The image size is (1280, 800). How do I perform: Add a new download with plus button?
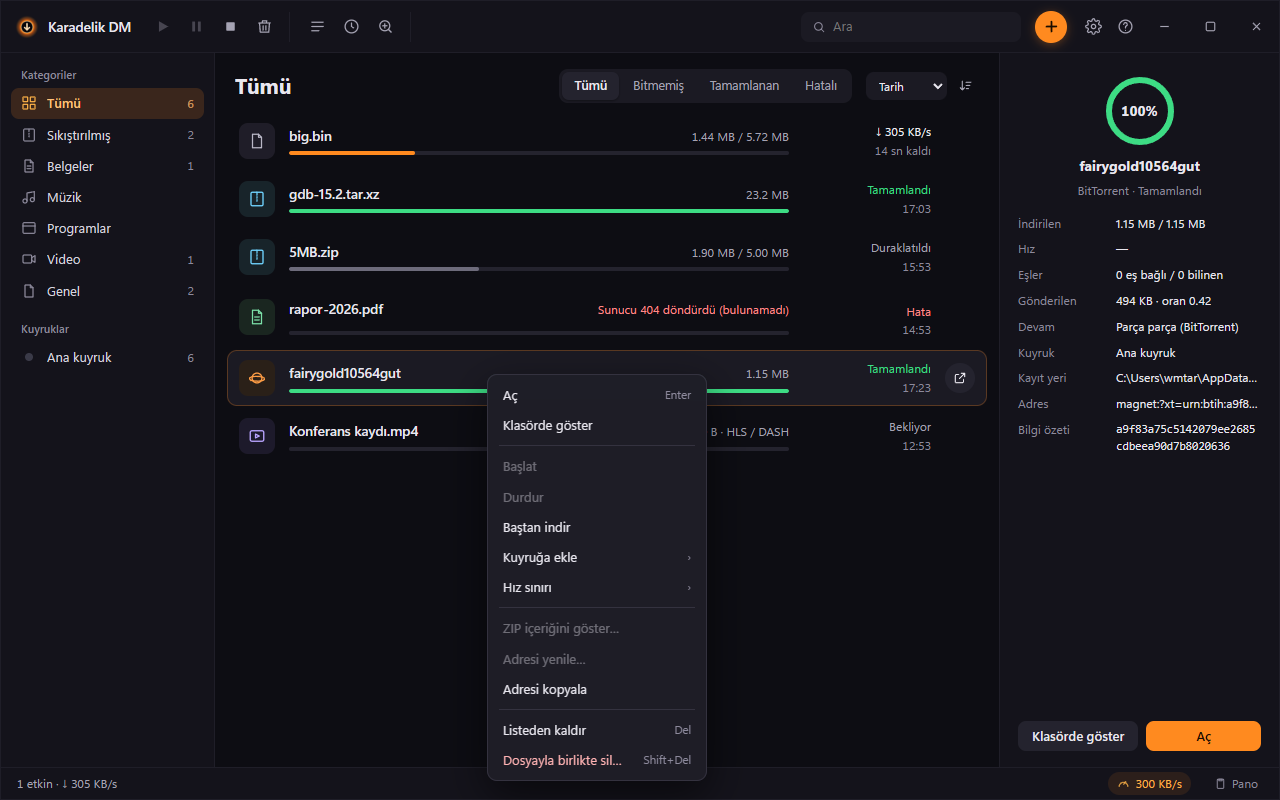pos(1051,27)
